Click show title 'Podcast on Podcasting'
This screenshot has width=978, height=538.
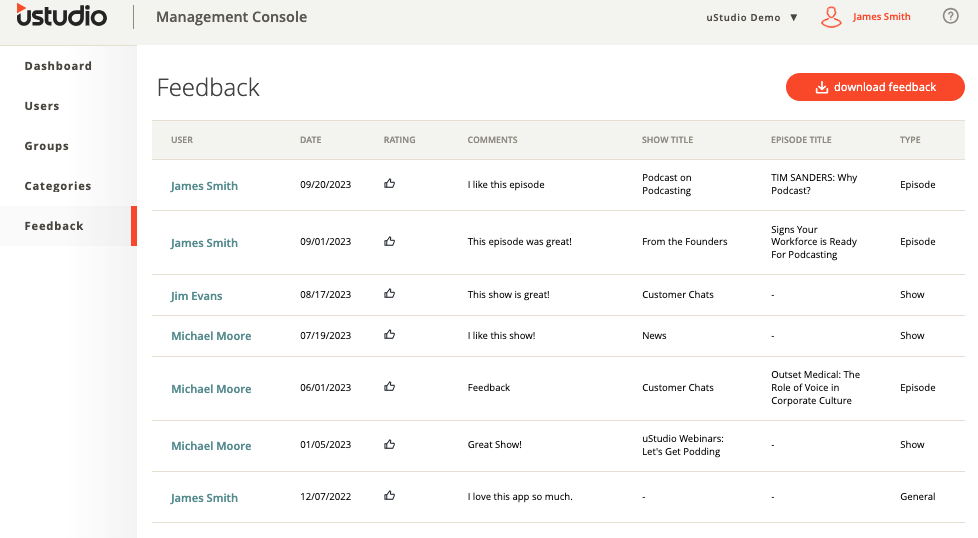tap(667, 184)
